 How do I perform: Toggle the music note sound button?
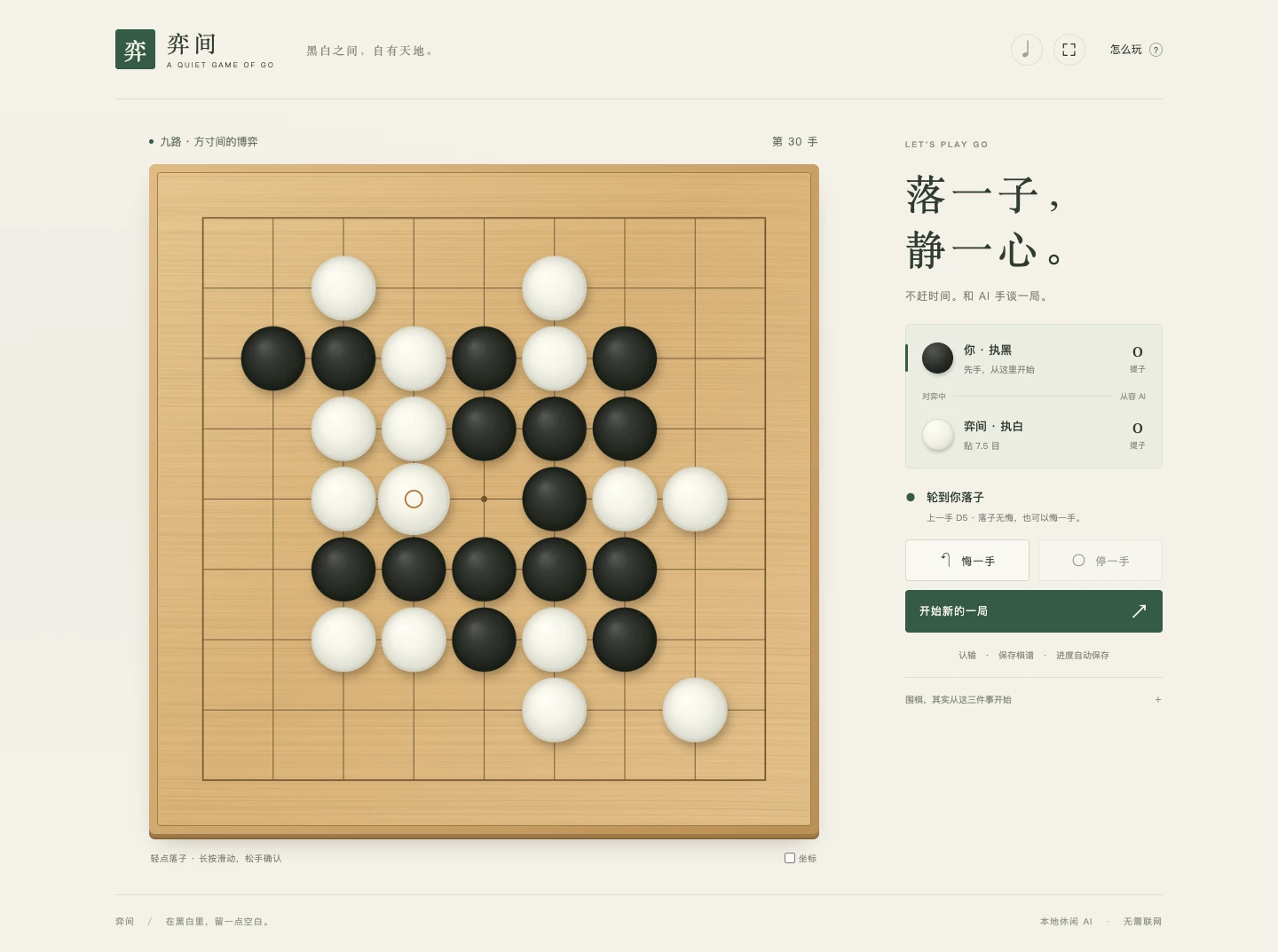(1026, 50)
